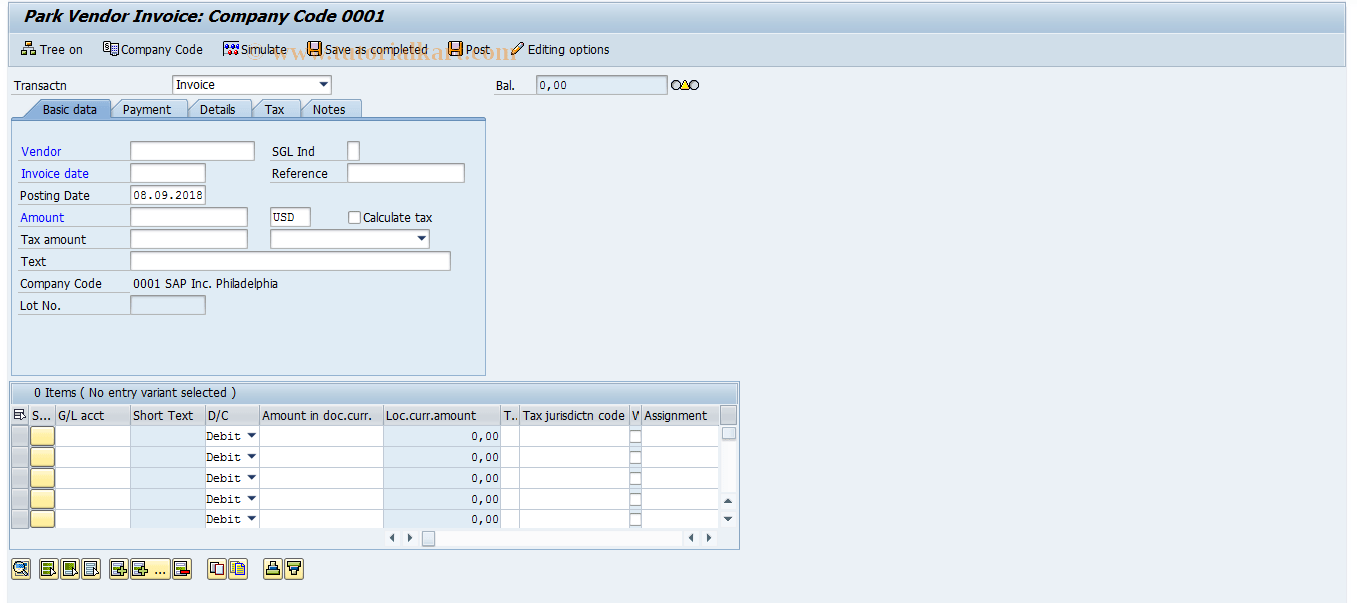This screenshot has width=1357, height=603.
Task: Click the Company Code toolbar icon
Action: tap(108, 49)
